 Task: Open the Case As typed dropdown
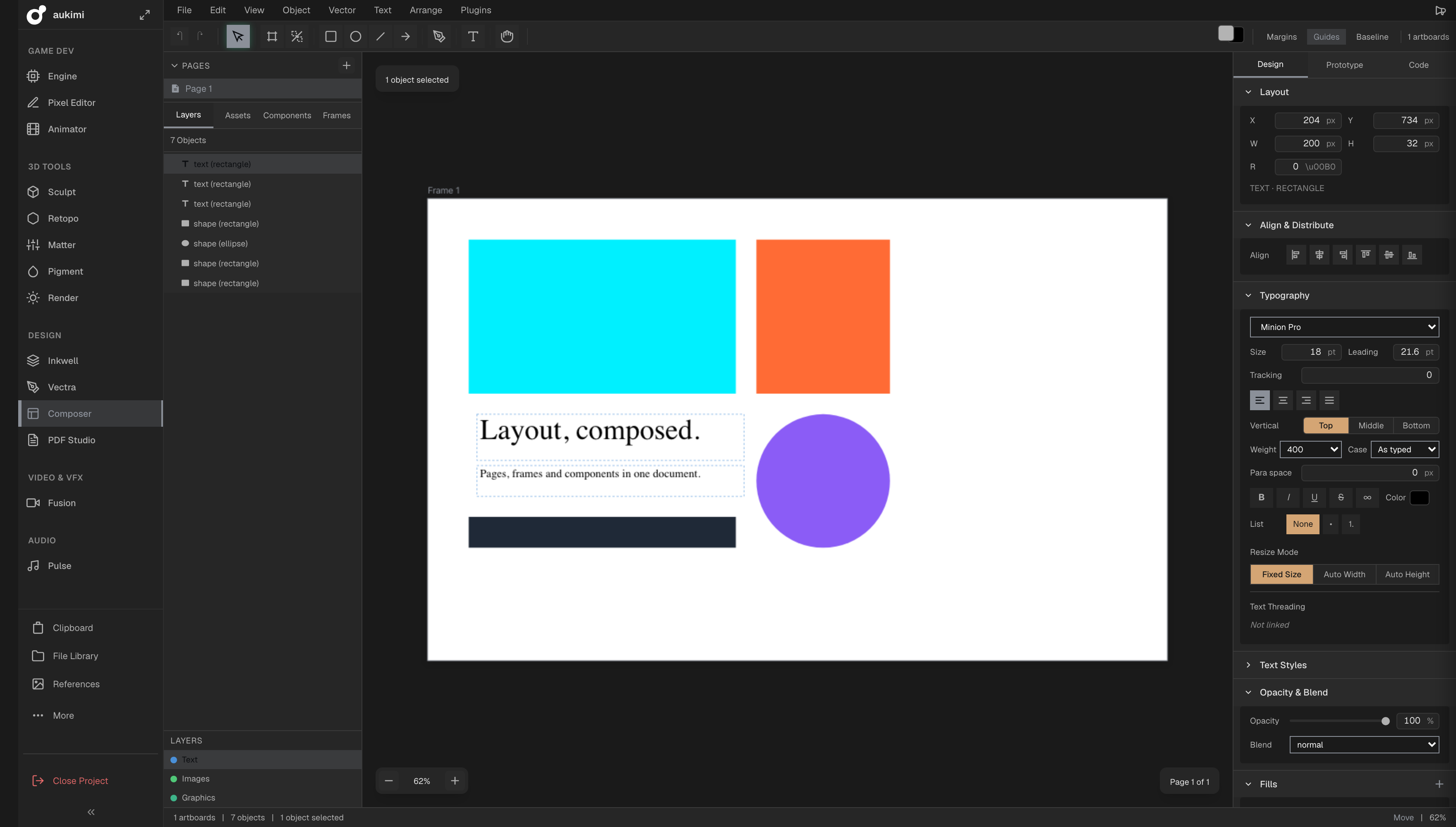(1404, 449)
